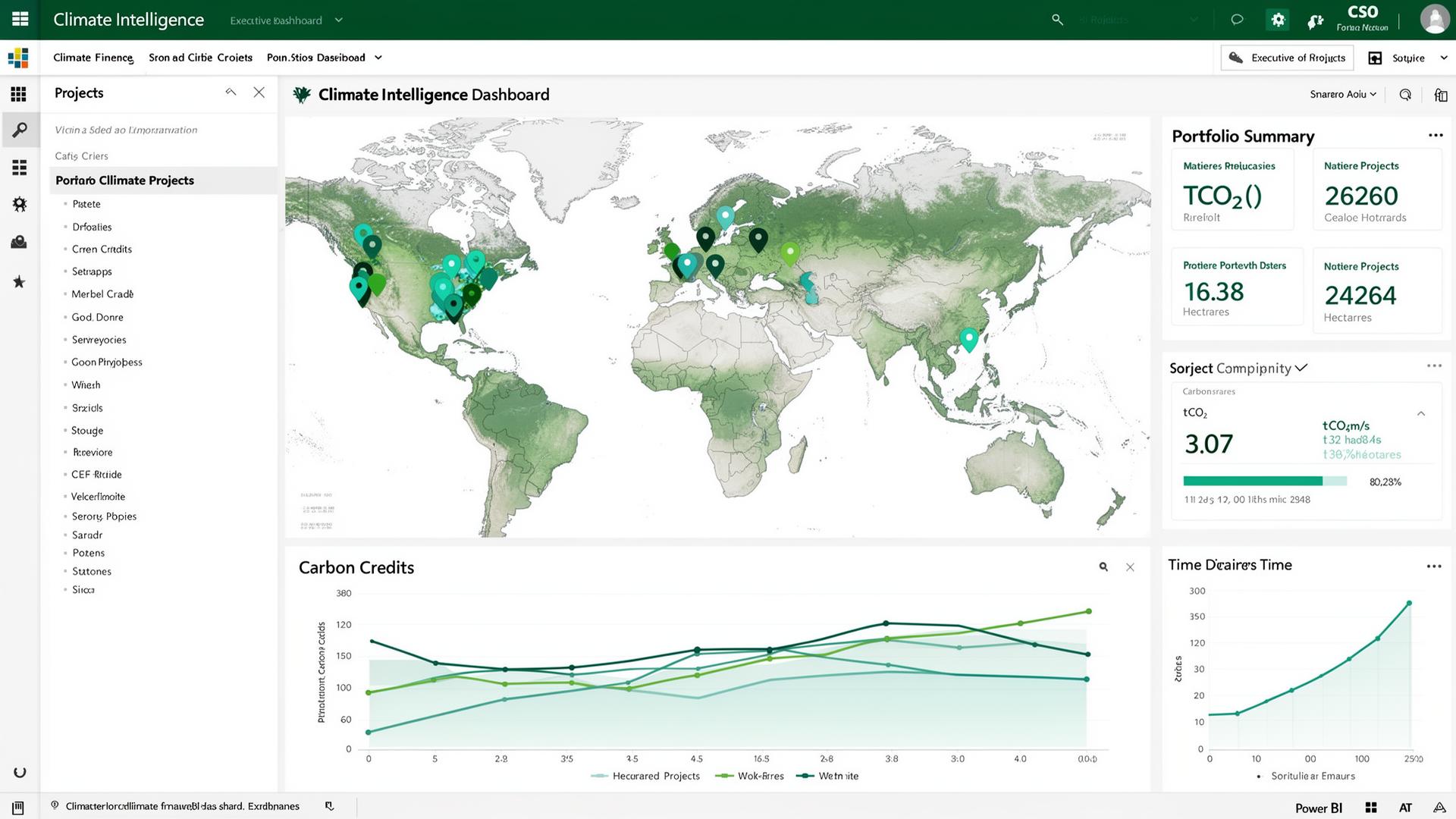Click the copy icon at the dashboard's right edge

pos(1440,95)
